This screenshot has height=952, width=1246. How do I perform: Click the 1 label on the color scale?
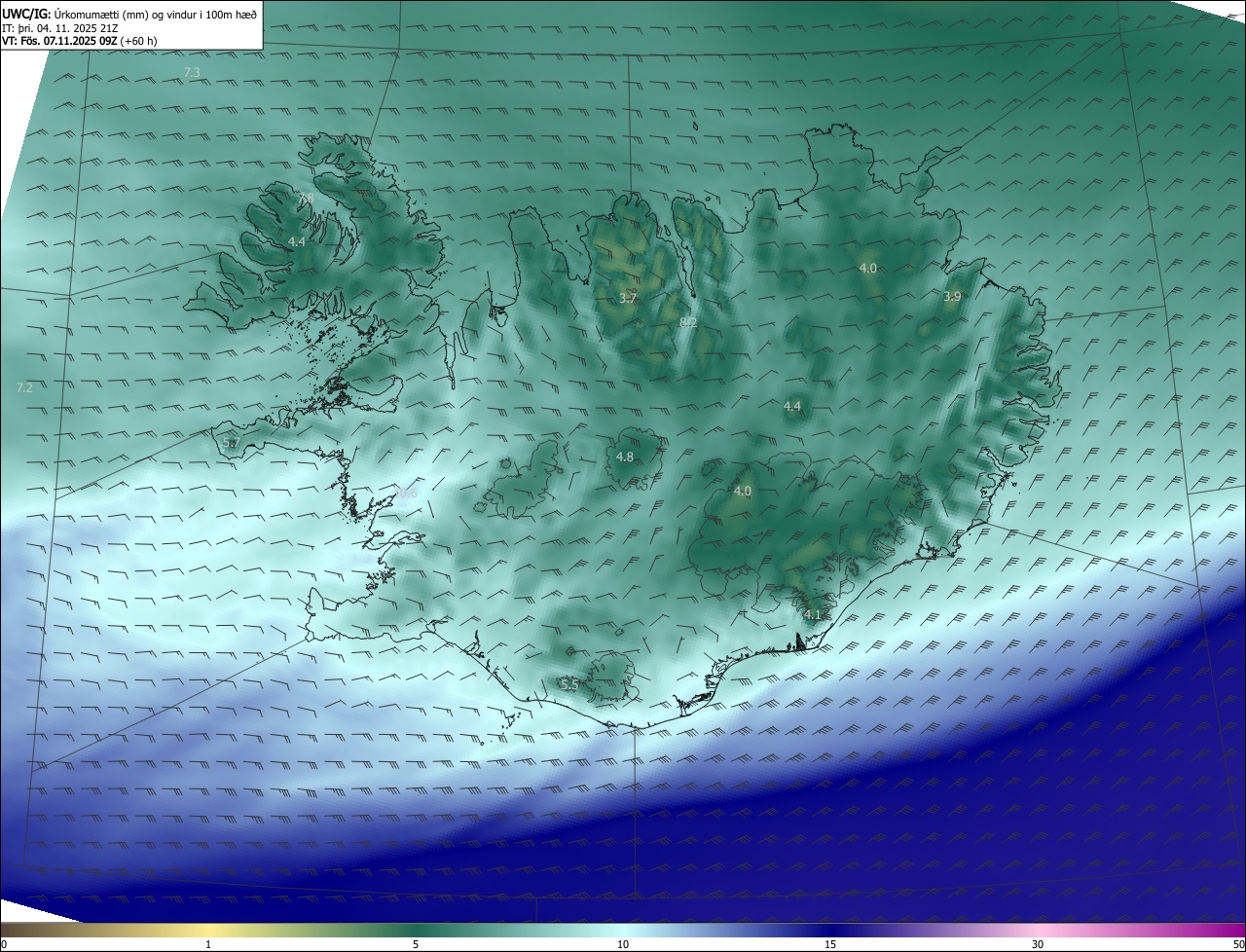[x=208, y=944]
